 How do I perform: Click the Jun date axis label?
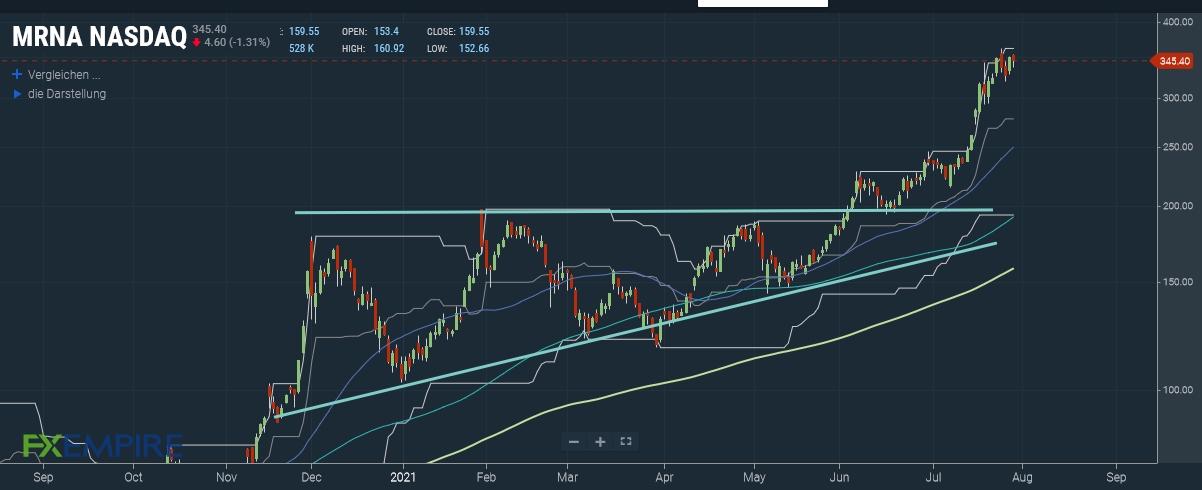tap(841, 478)
